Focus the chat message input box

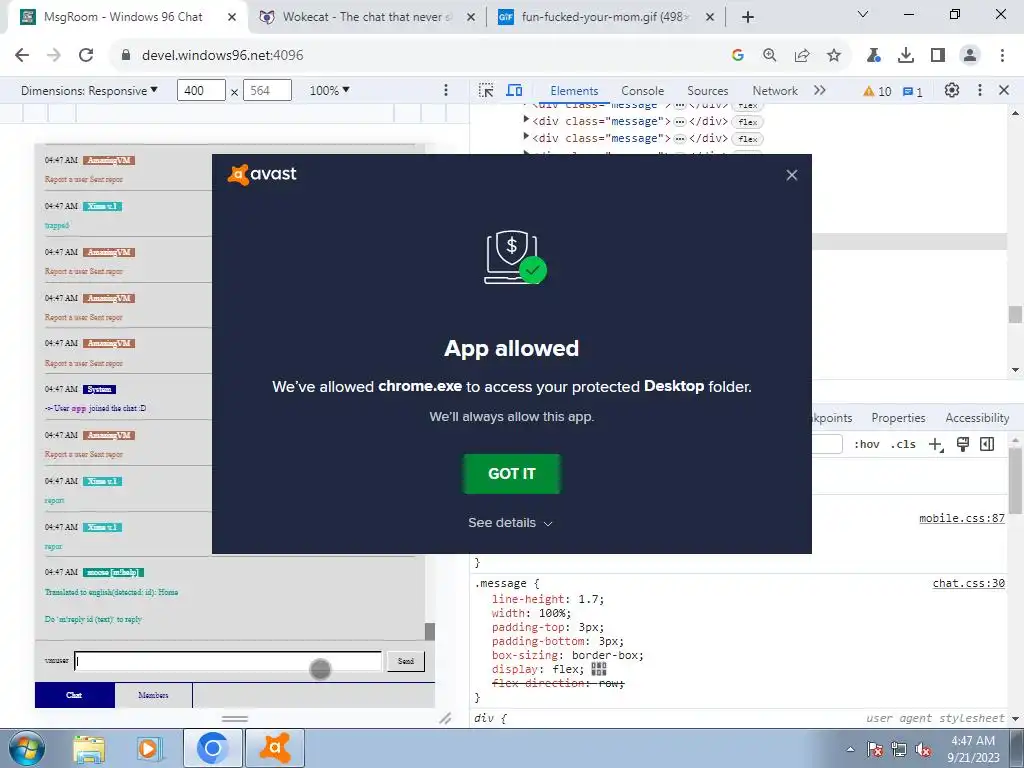coord(228,661)
